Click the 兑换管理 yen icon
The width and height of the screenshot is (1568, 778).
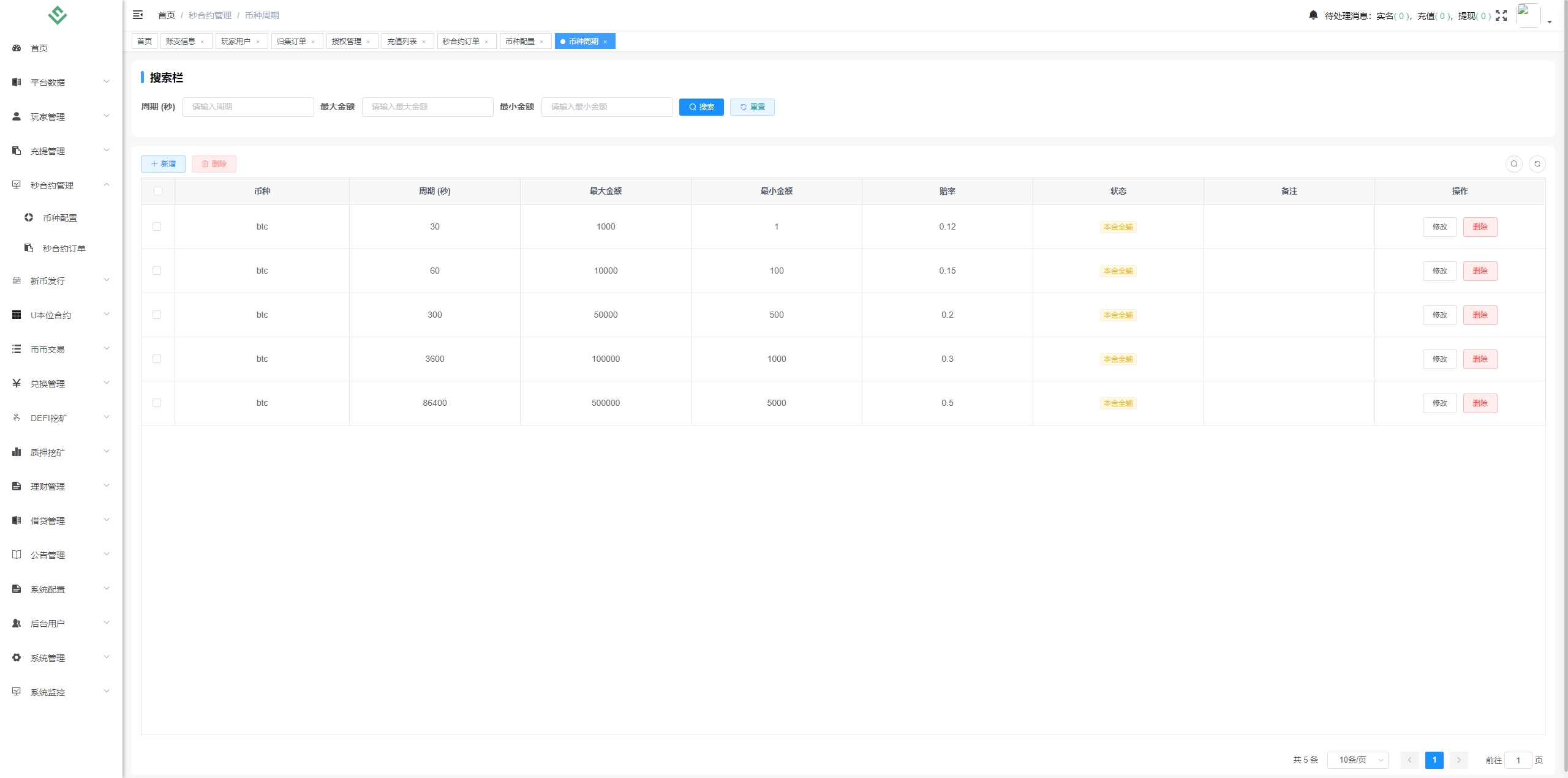coord(17,383)
